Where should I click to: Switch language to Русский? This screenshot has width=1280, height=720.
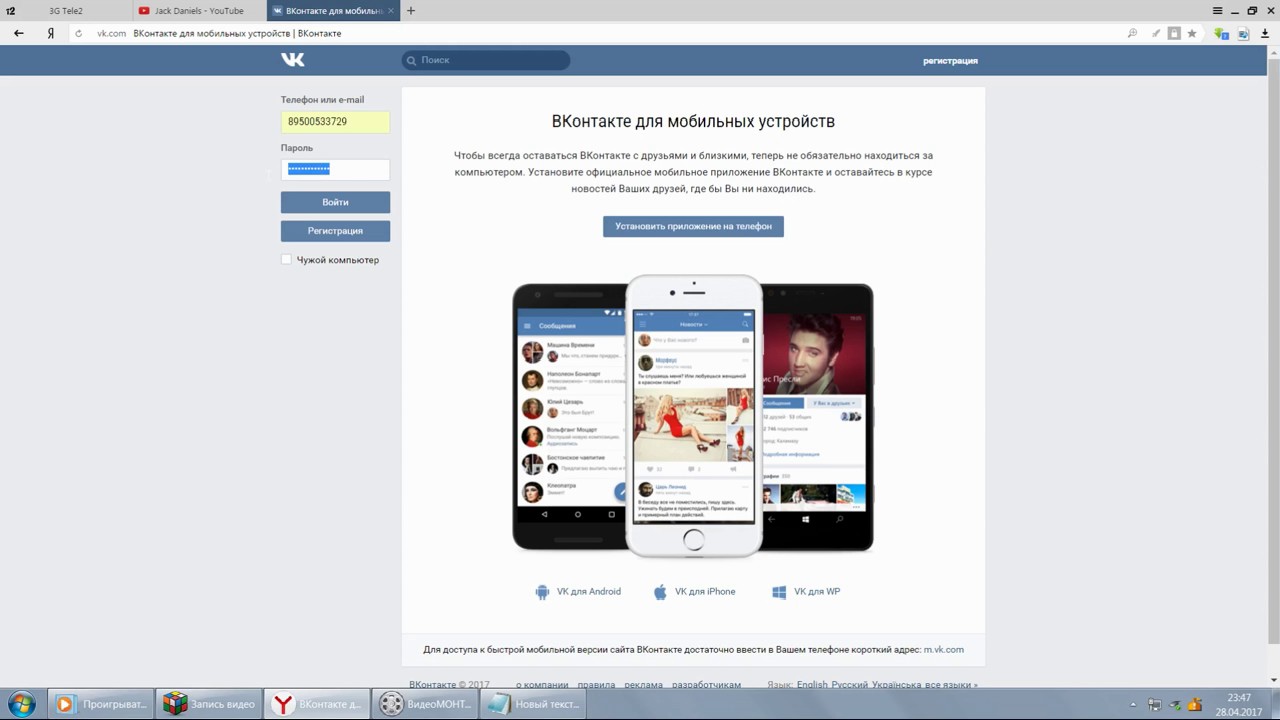click(x=850, y=685)
